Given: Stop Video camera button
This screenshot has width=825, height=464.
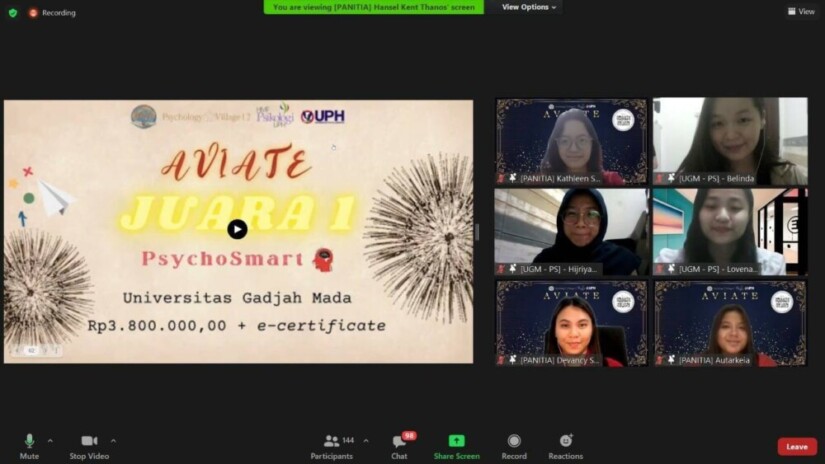Looking at the screenshot, I should coord(89,447).
